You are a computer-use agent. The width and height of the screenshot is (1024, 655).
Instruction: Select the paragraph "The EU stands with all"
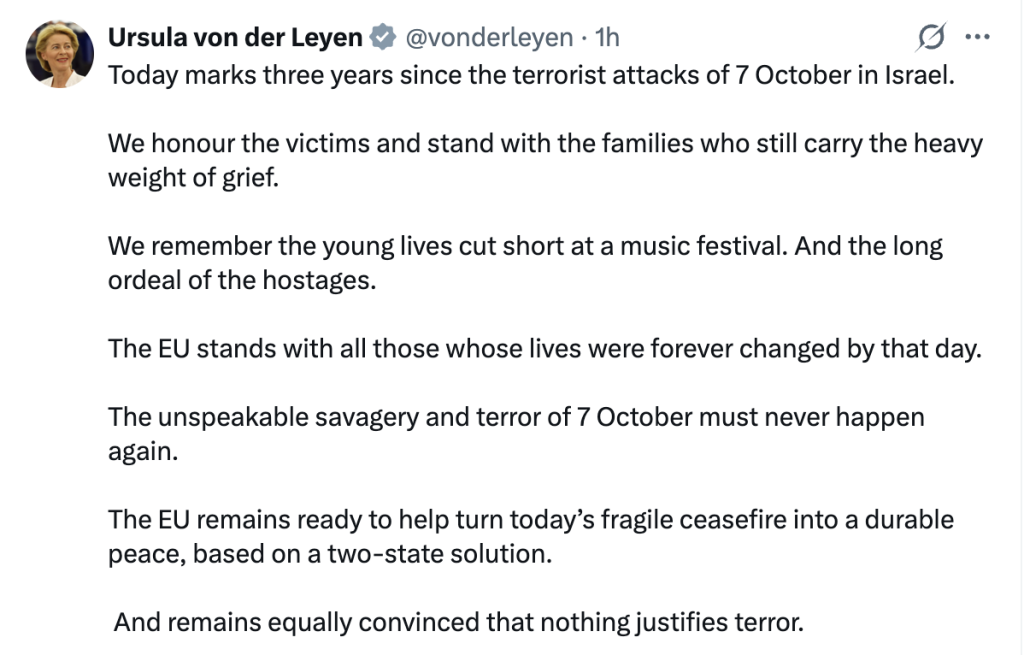(x=545, y=349)
